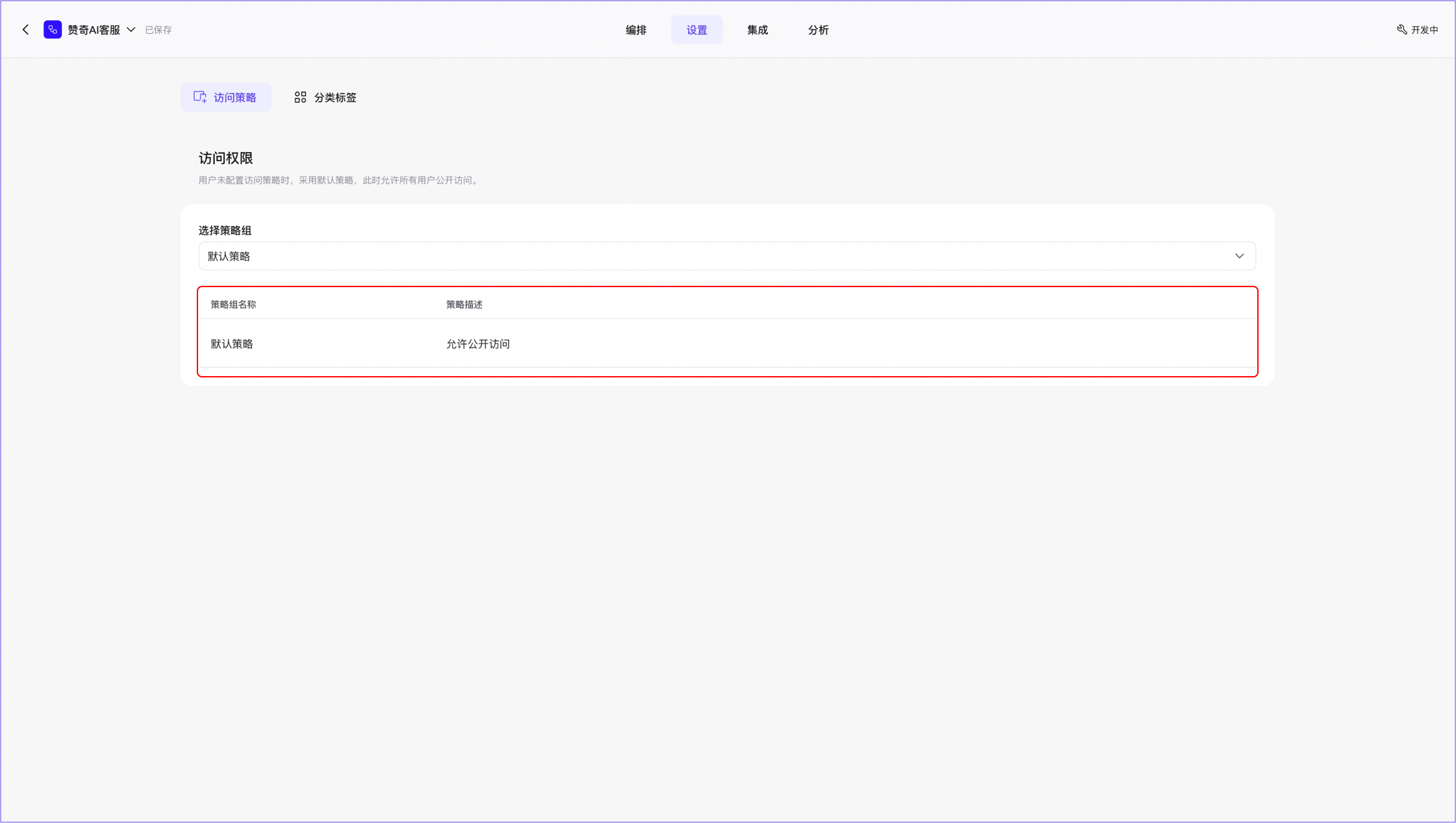
Task: Click the 允许公开访问 description cell
Action: tap(478, 344)
